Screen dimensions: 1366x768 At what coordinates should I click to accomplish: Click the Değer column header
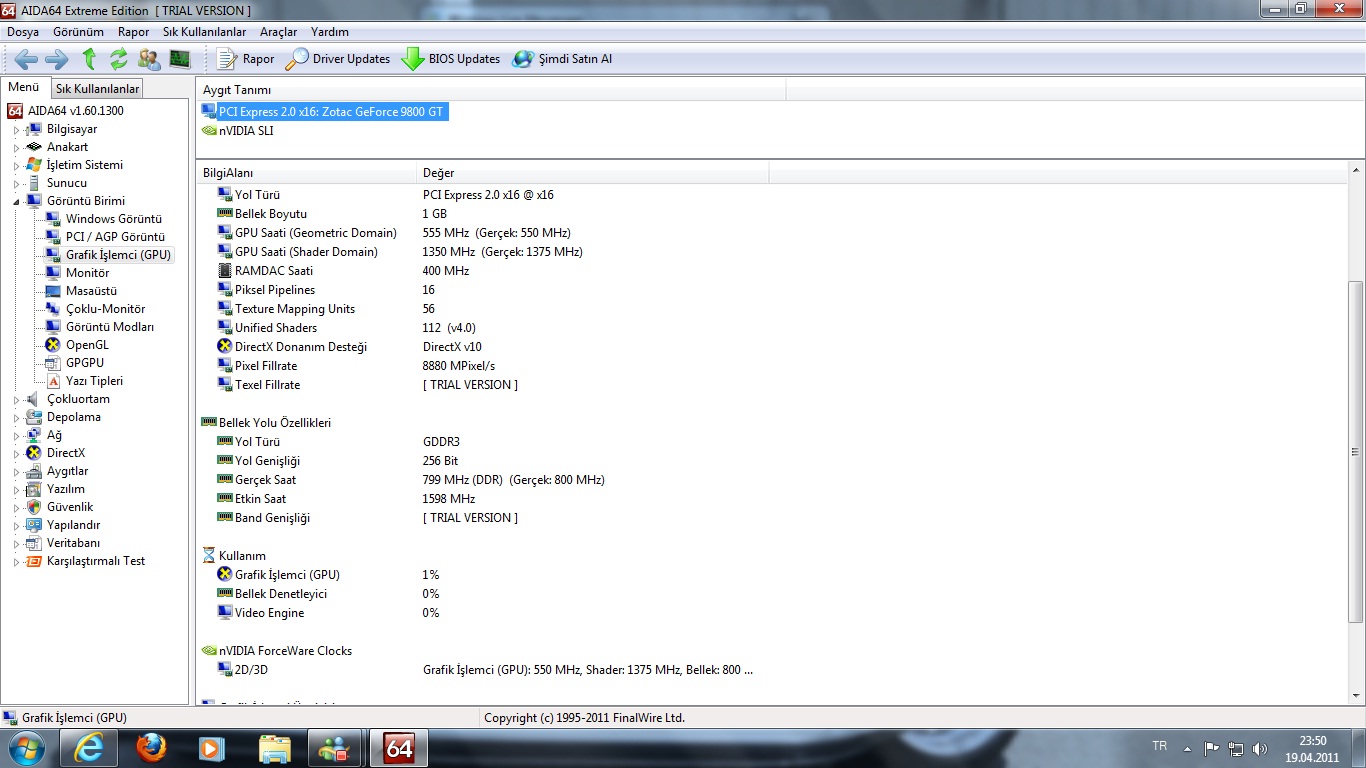coord(593,173)
